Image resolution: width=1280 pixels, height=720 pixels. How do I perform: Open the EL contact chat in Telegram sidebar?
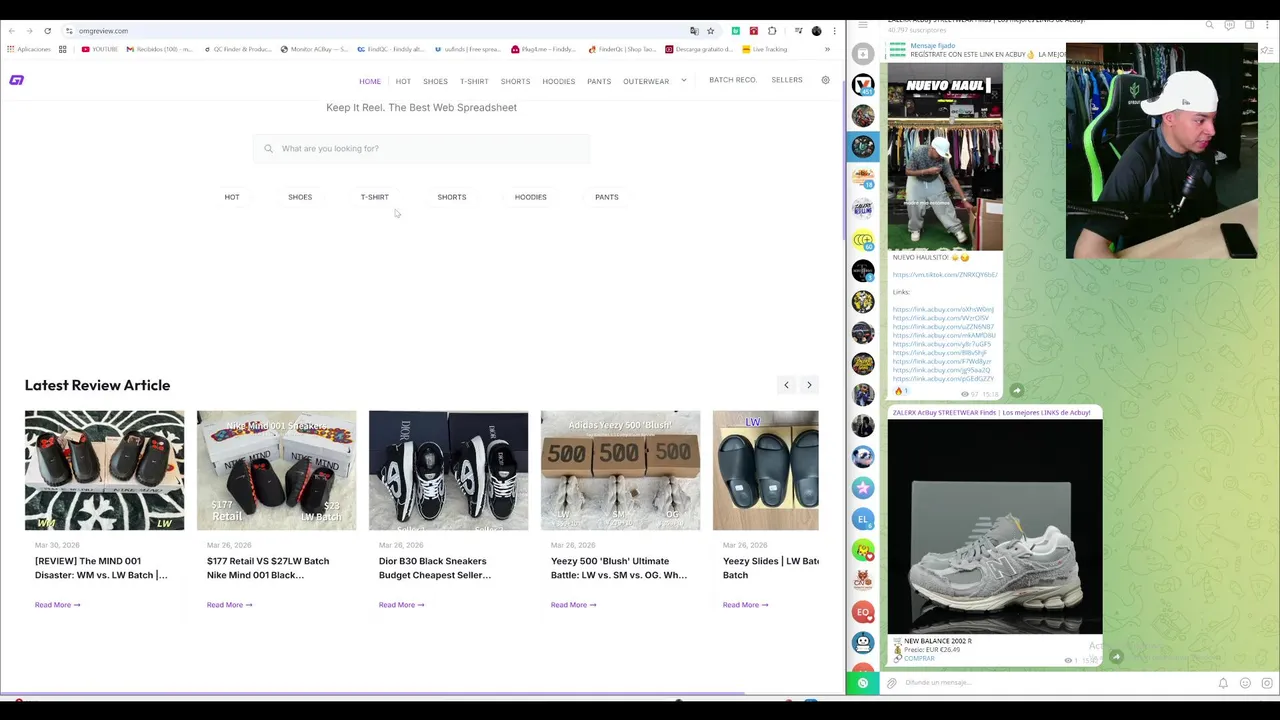pyautogui.click(x=863, y=519)
